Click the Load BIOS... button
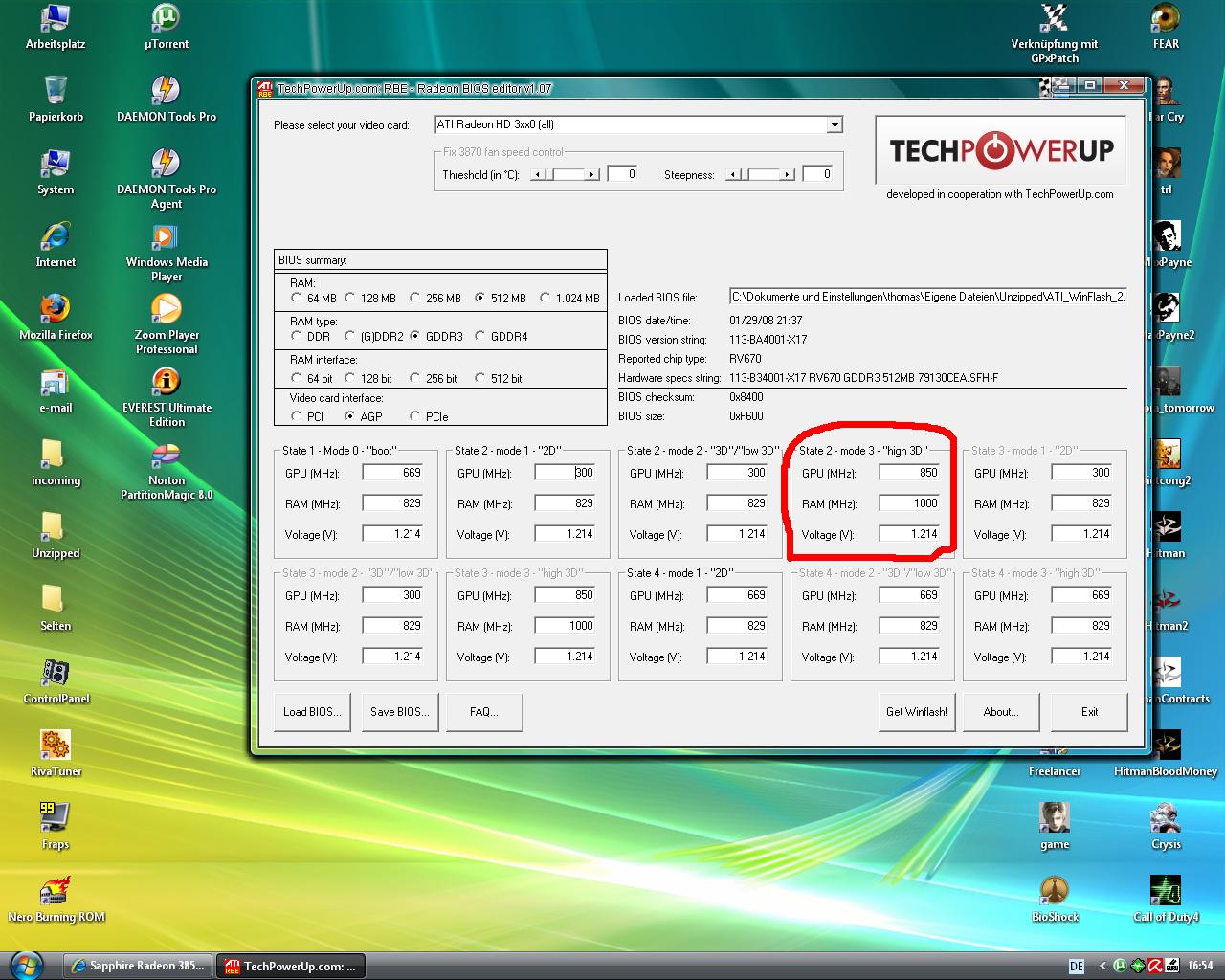 pos(312,712)
